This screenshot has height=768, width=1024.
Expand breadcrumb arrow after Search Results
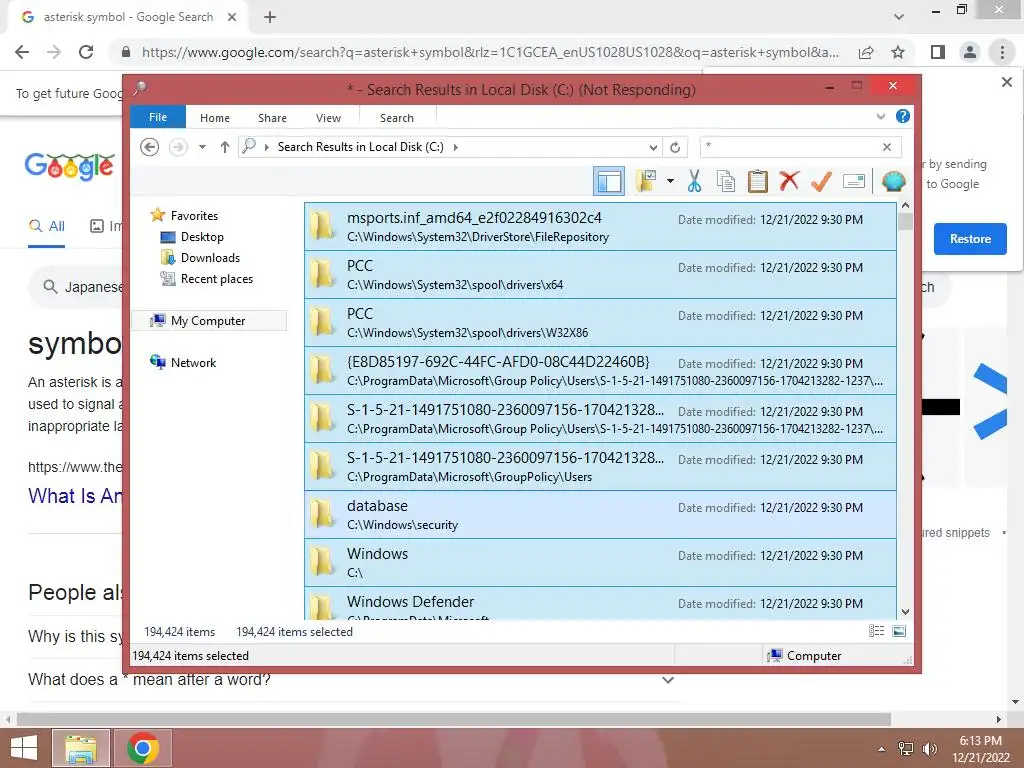[455, 147]
